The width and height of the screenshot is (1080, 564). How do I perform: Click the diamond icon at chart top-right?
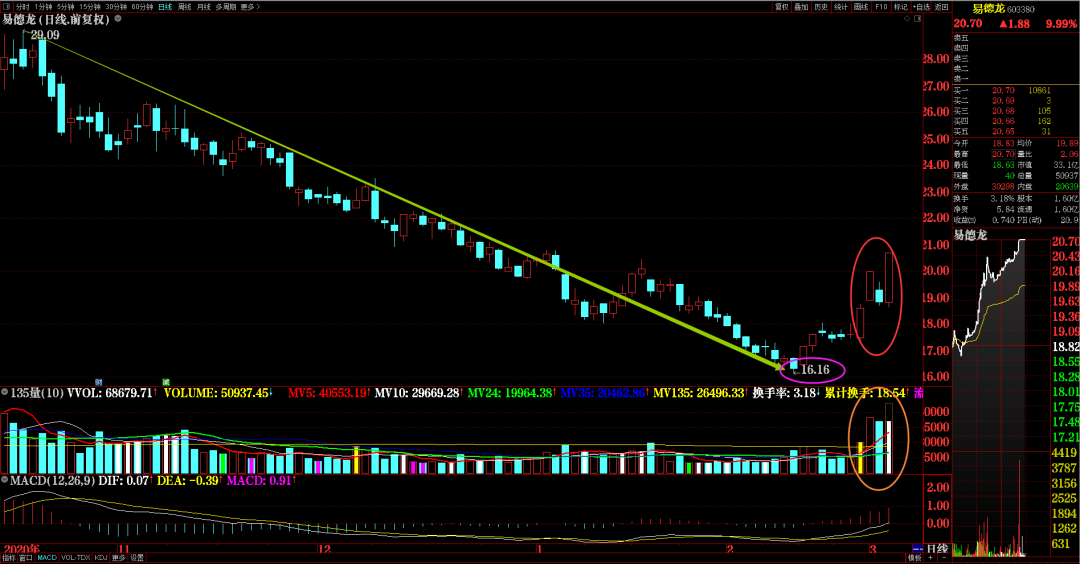[907, 19]
